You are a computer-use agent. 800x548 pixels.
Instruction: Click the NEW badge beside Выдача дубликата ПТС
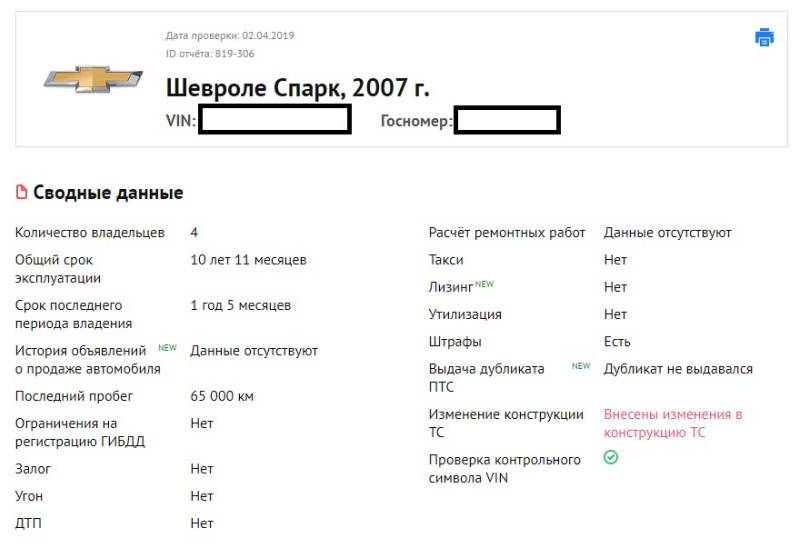pos(580,366)
